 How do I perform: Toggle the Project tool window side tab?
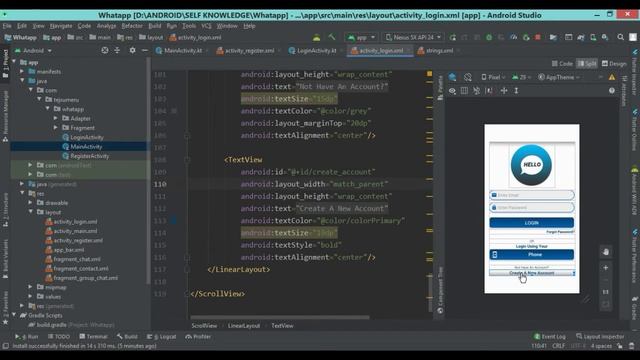[x=5, y=64]
